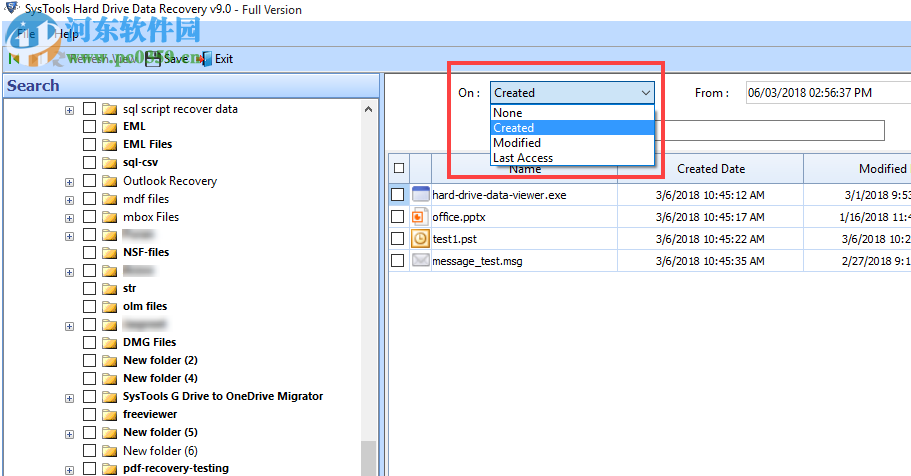Click the Search panel header

click(192, 85)
